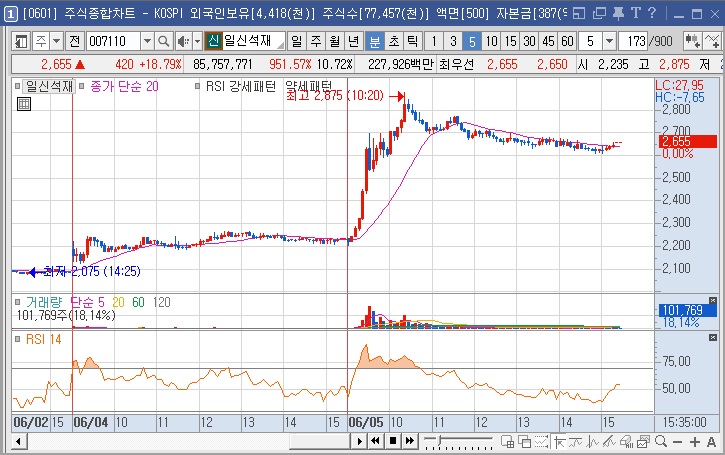Click the stock search magnifier icon
This screenshot has height=455, width=725.
tap(163, 41)
